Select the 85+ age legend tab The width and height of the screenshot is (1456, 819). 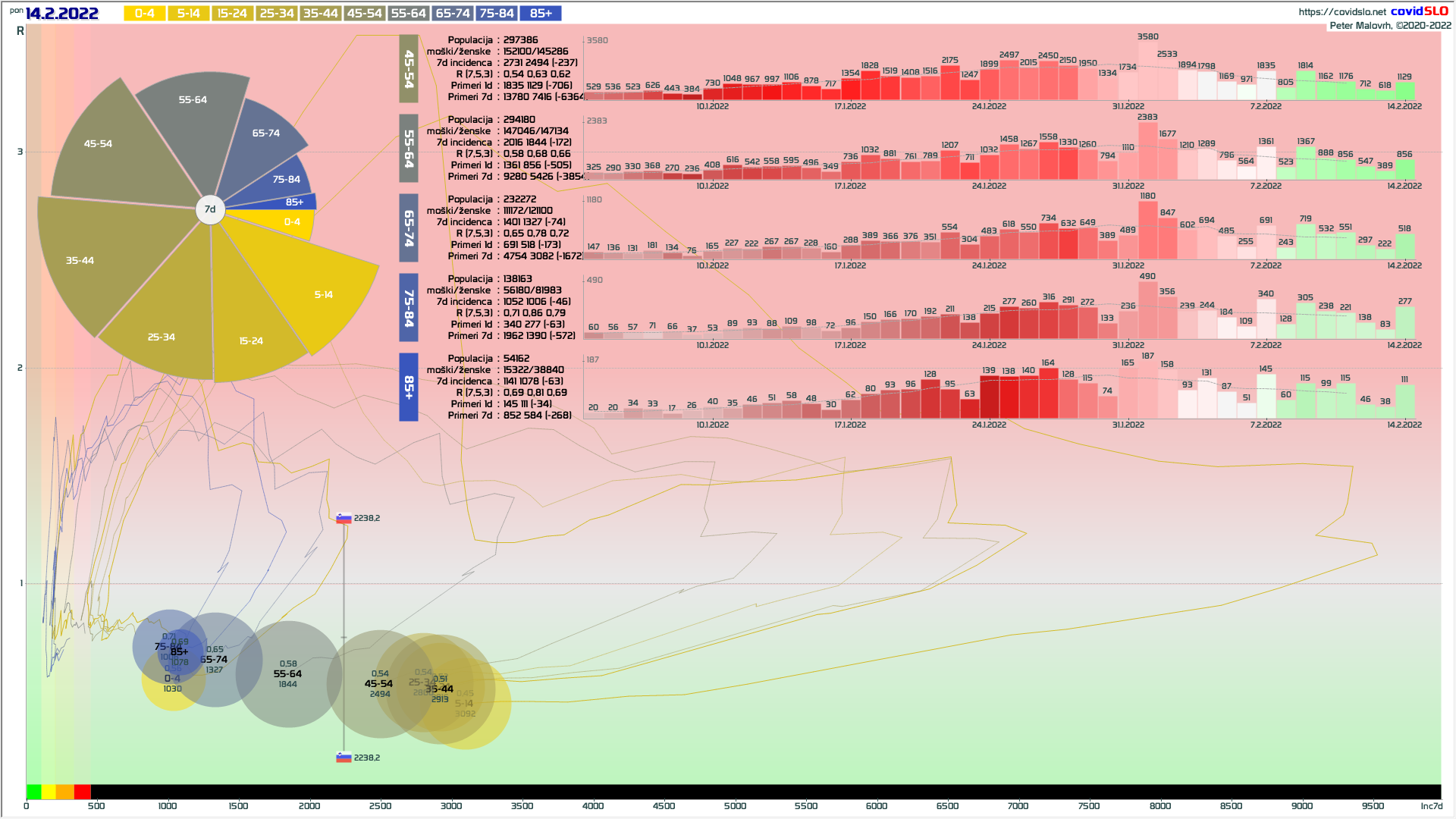pyautogui.click(x=541, y=14)
